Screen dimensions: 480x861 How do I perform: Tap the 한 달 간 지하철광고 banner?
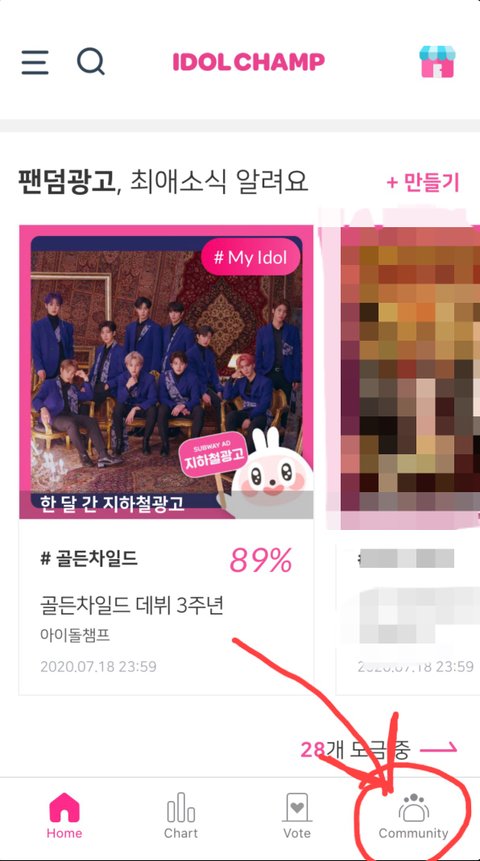[112, 504]
